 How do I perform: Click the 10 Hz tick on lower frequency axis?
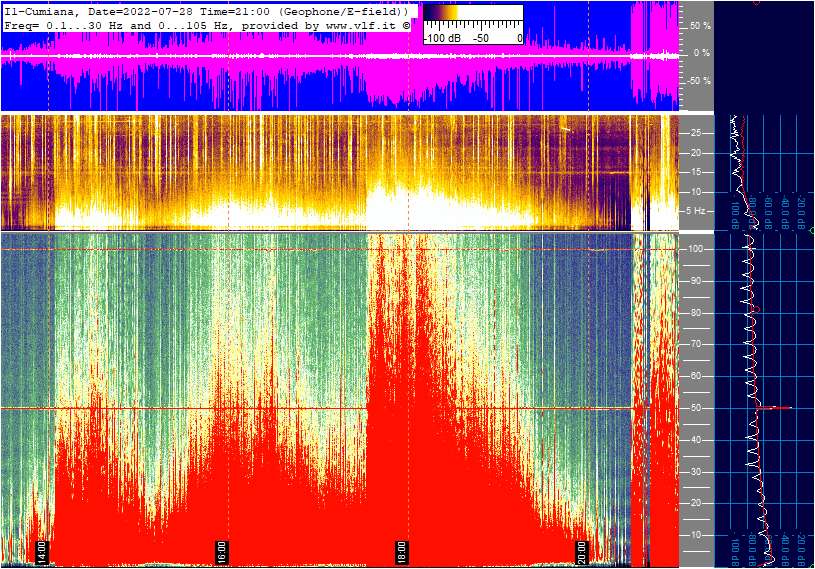695,535
